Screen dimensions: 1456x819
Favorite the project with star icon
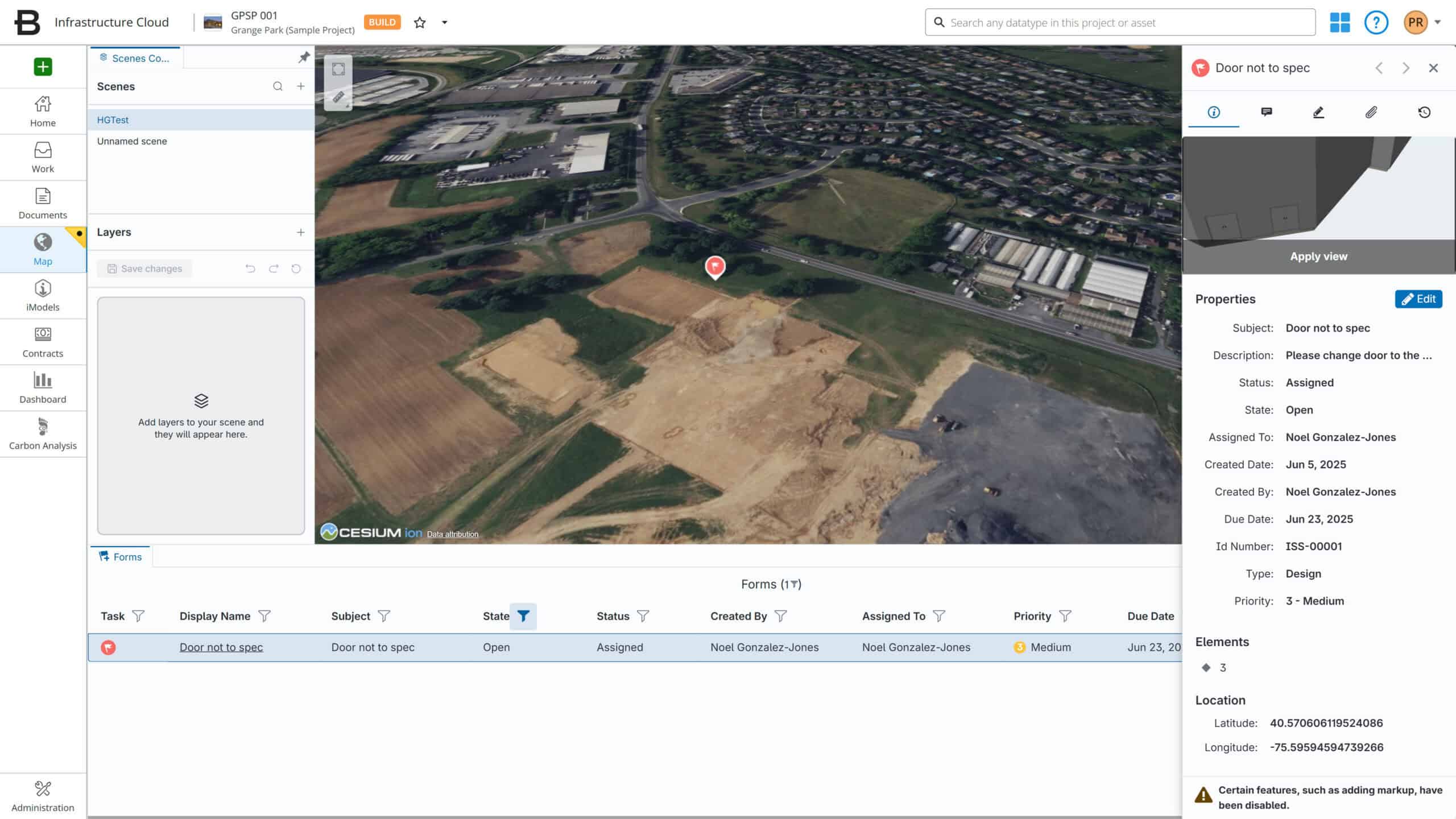pos(420,23)
